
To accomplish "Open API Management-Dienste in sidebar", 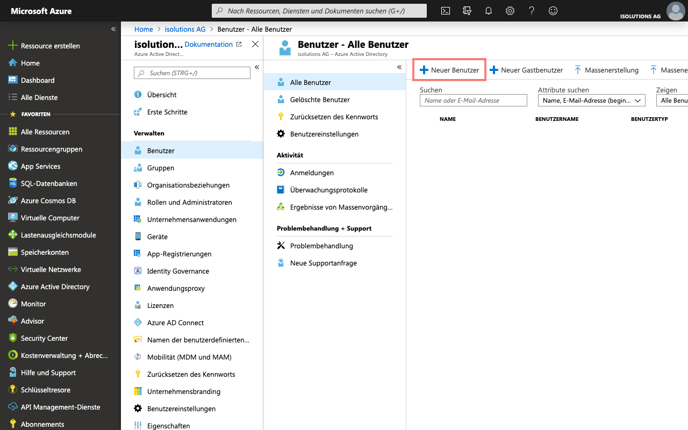I will point(60,407).
